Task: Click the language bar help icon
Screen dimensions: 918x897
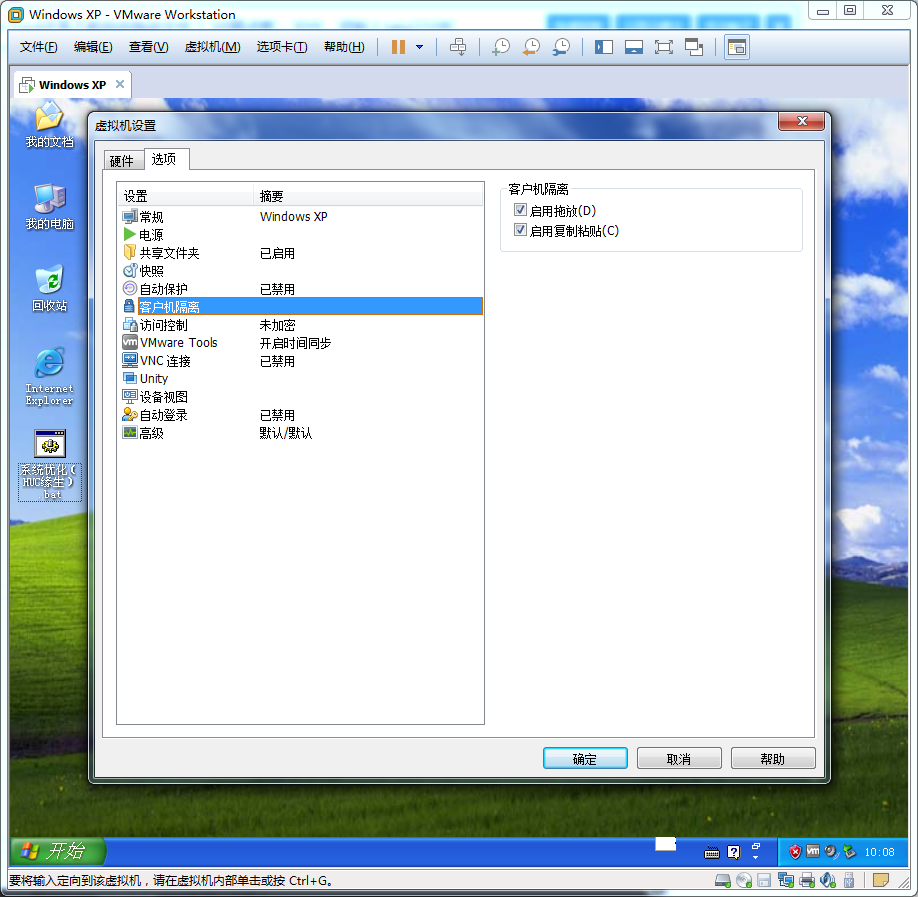Action: click(734, 852)
